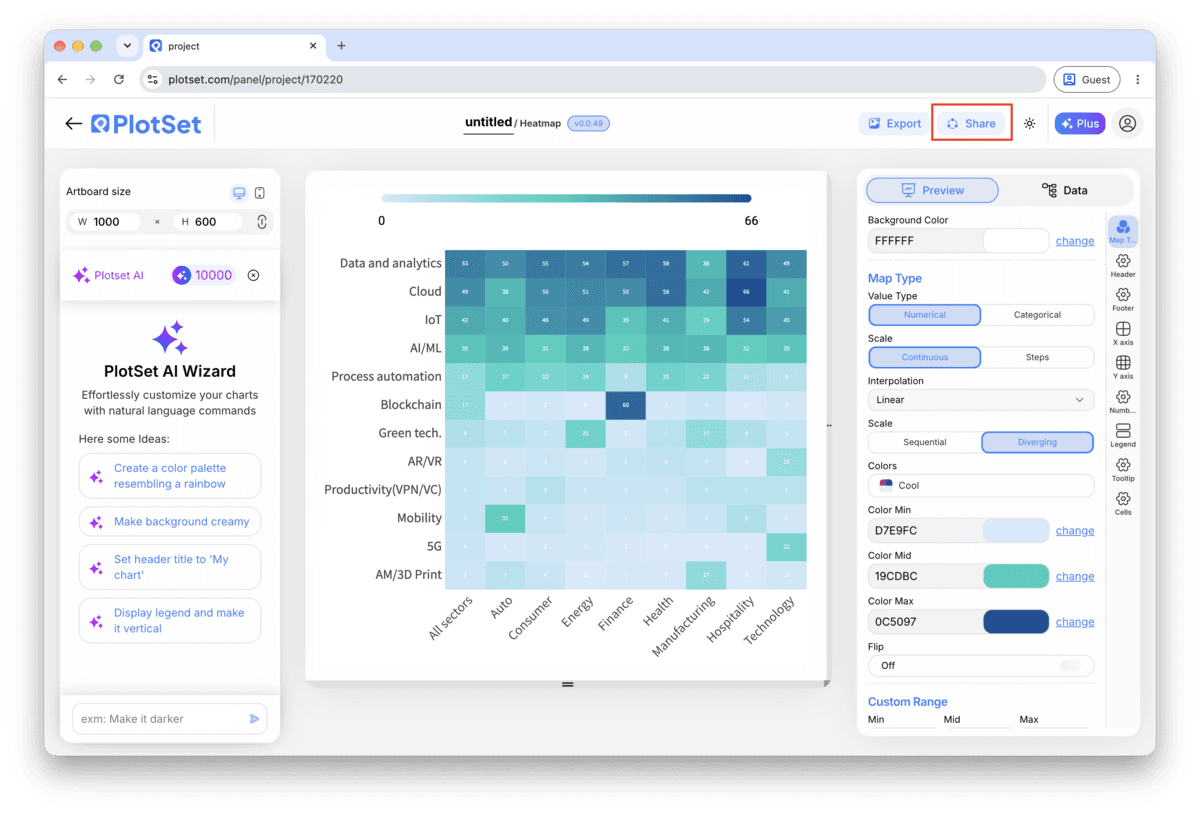Click 'Make background creamy' idea
This screenshot has width=1200, height=814.
[170, 522]
